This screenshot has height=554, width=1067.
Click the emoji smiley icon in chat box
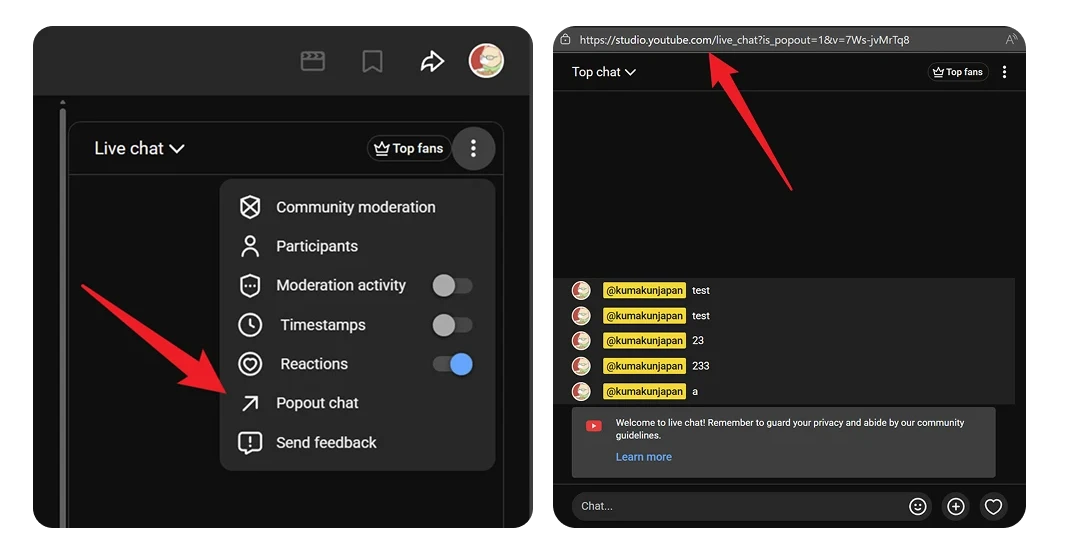point(917,507)
